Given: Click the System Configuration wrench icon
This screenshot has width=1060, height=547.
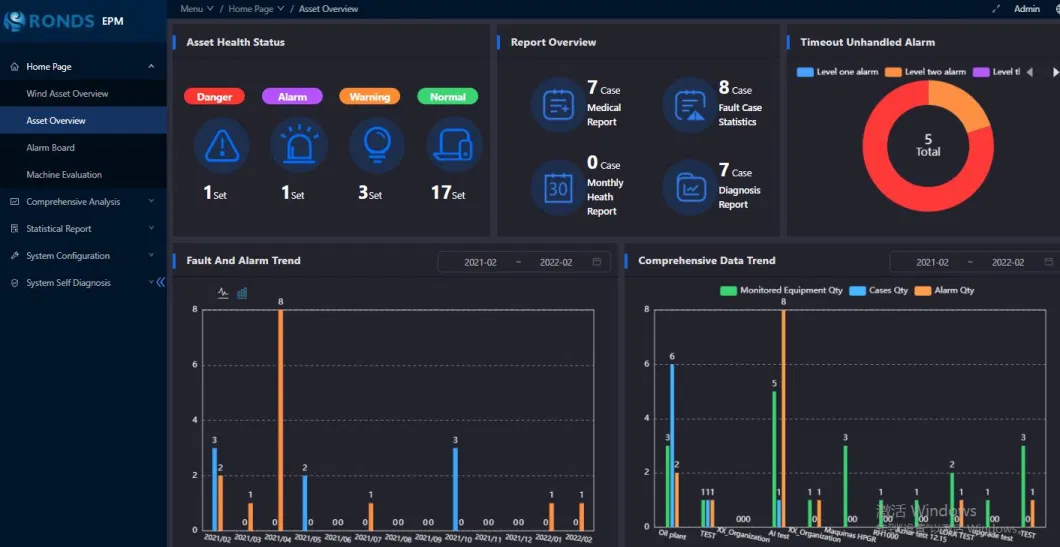Looking at the screenshot, I should pos(14,256).
